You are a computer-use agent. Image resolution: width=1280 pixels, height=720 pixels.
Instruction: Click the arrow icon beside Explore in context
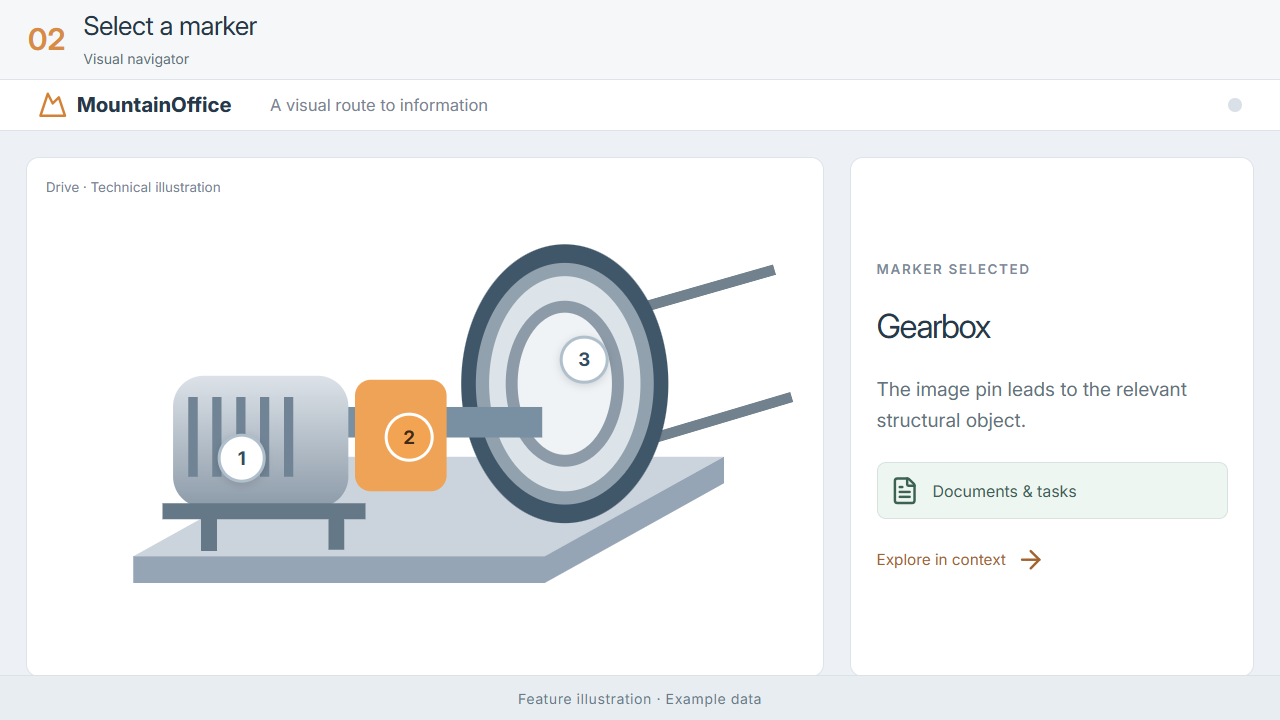pos(1031,560)
